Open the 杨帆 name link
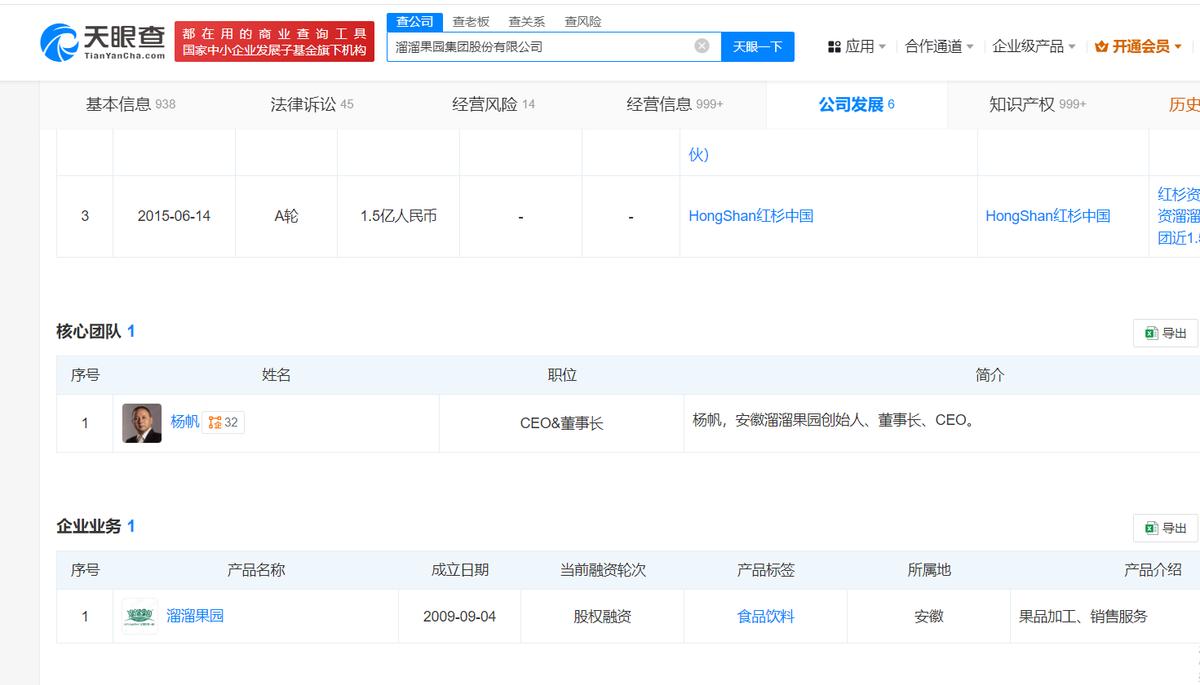 pos(184,422)
